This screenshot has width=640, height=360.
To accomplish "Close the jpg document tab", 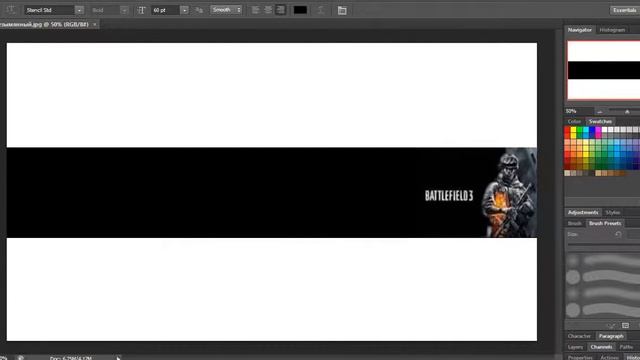I will (95, 24).
